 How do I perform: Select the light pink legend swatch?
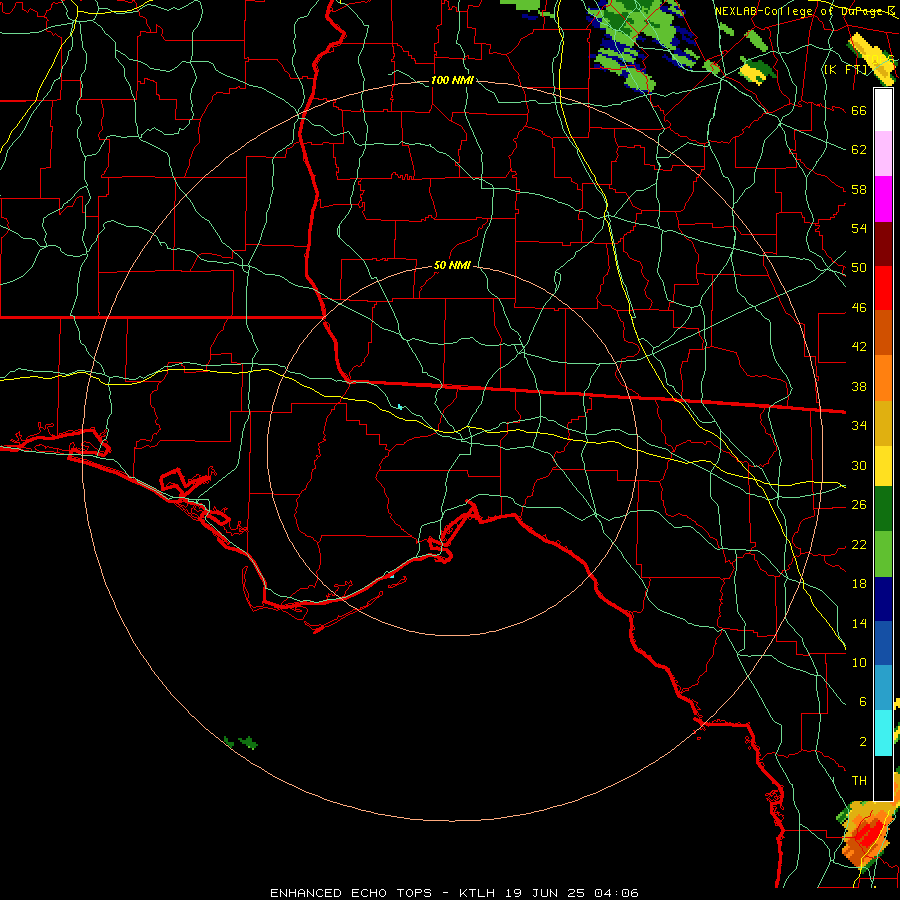coord(883,154)
